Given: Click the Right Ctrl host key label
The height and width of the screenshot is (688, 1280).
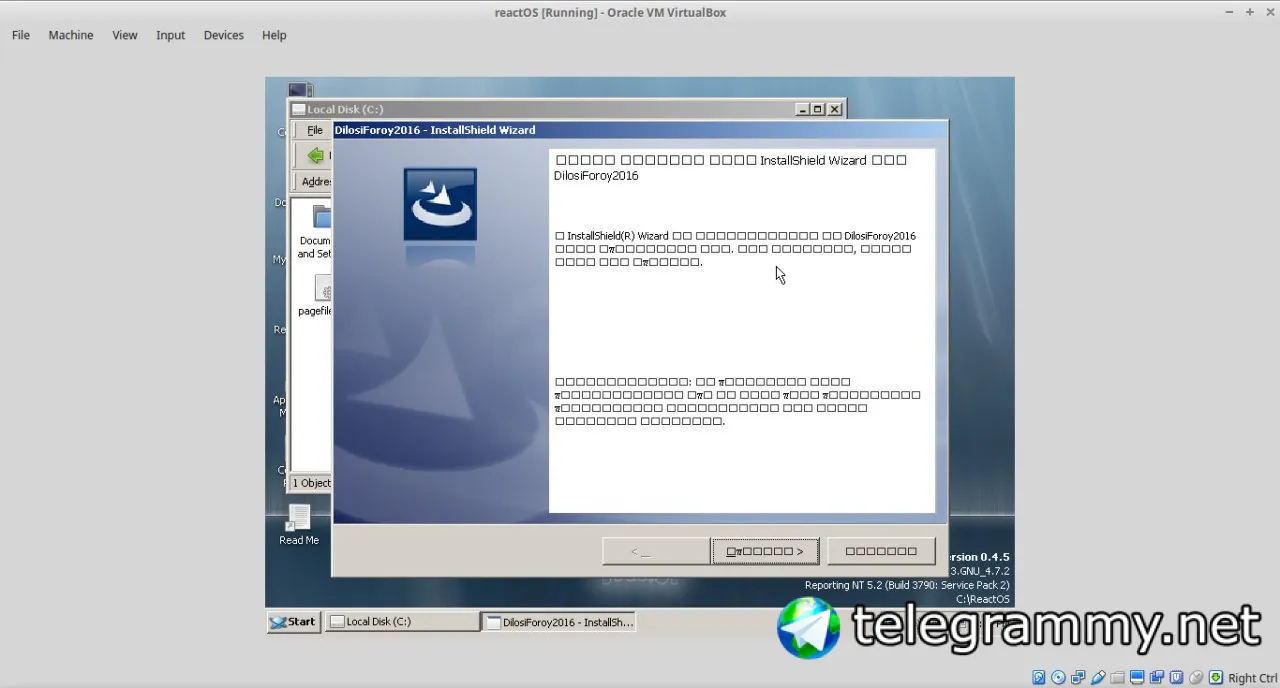Looking at the screenshot, I should pyautogui.click(x=1253, y=678).
